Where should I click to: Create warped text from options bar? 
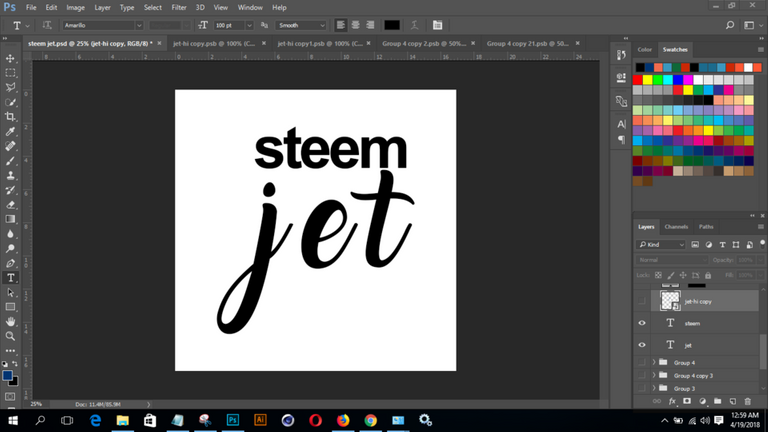(x=415, y=25)
